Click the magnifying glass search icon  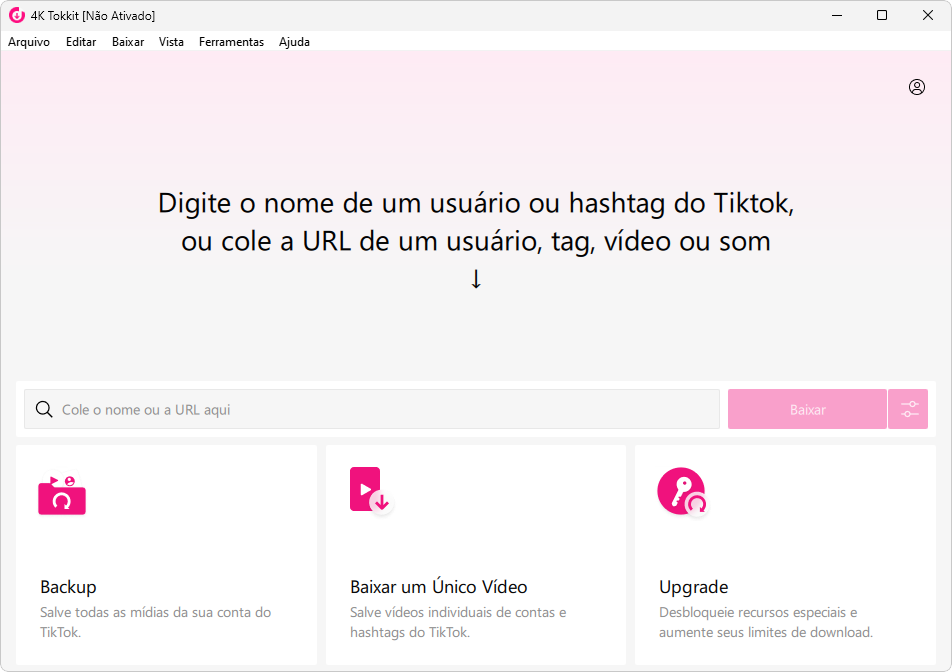44,409
